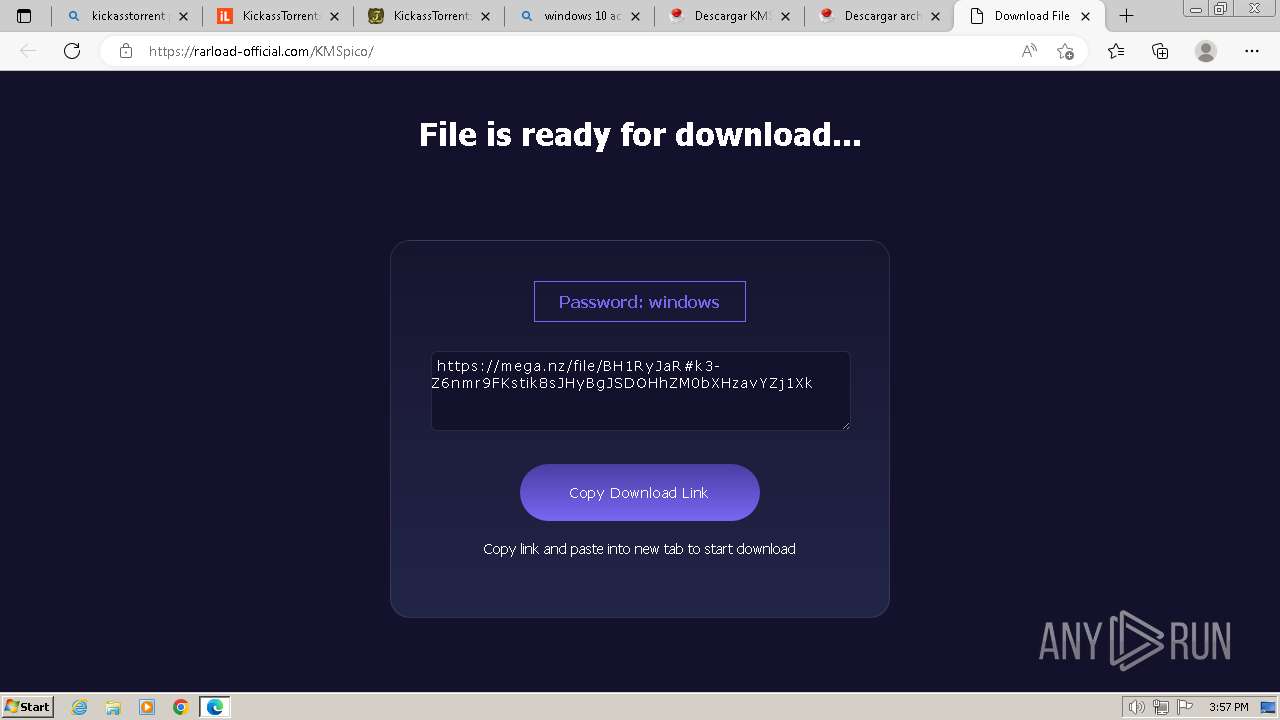Go back to previous page
Screen dimensions: 1280x720
point(28,51)
